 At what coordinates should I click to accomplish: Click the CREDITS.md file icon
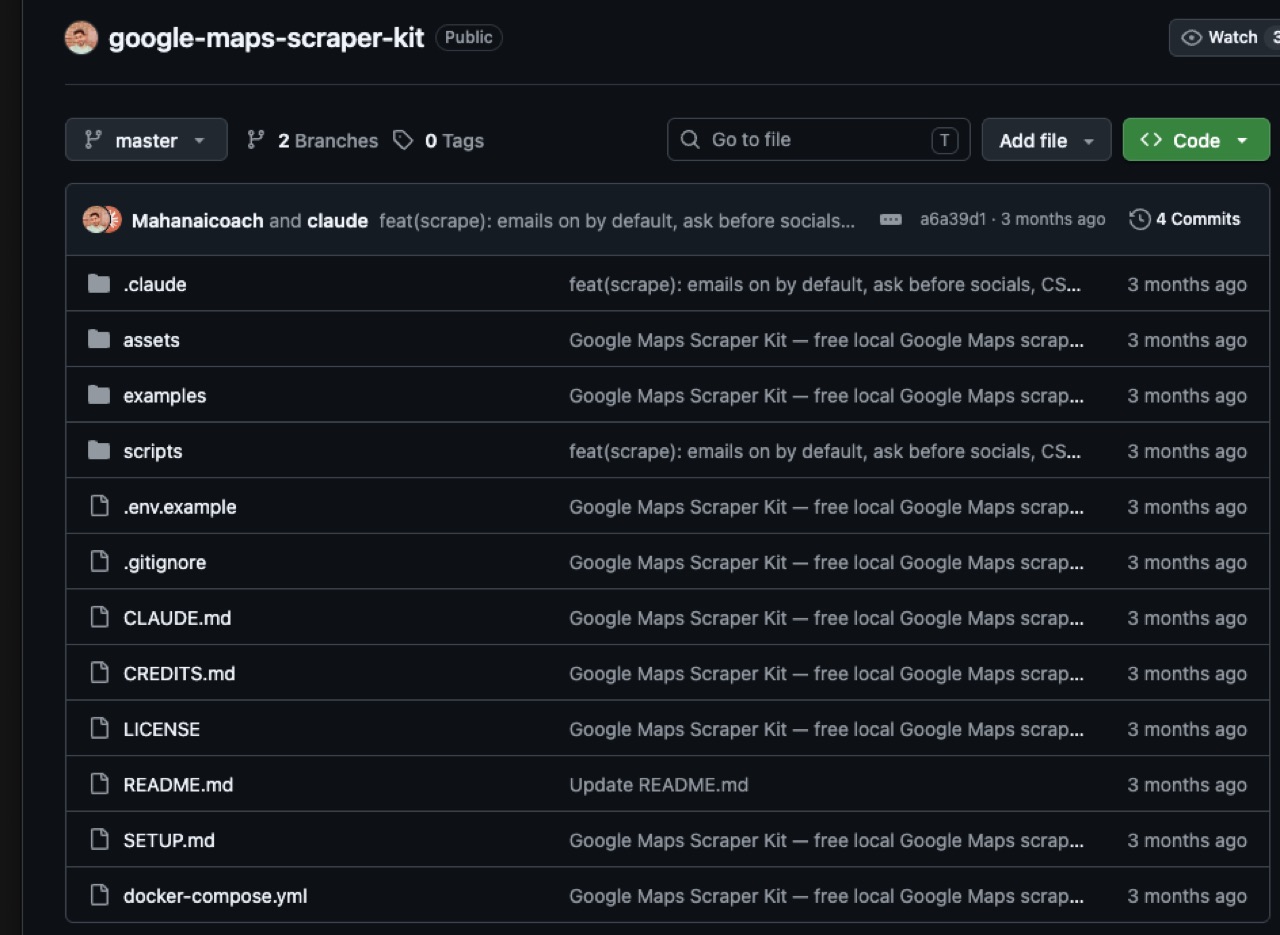point(99,673)
